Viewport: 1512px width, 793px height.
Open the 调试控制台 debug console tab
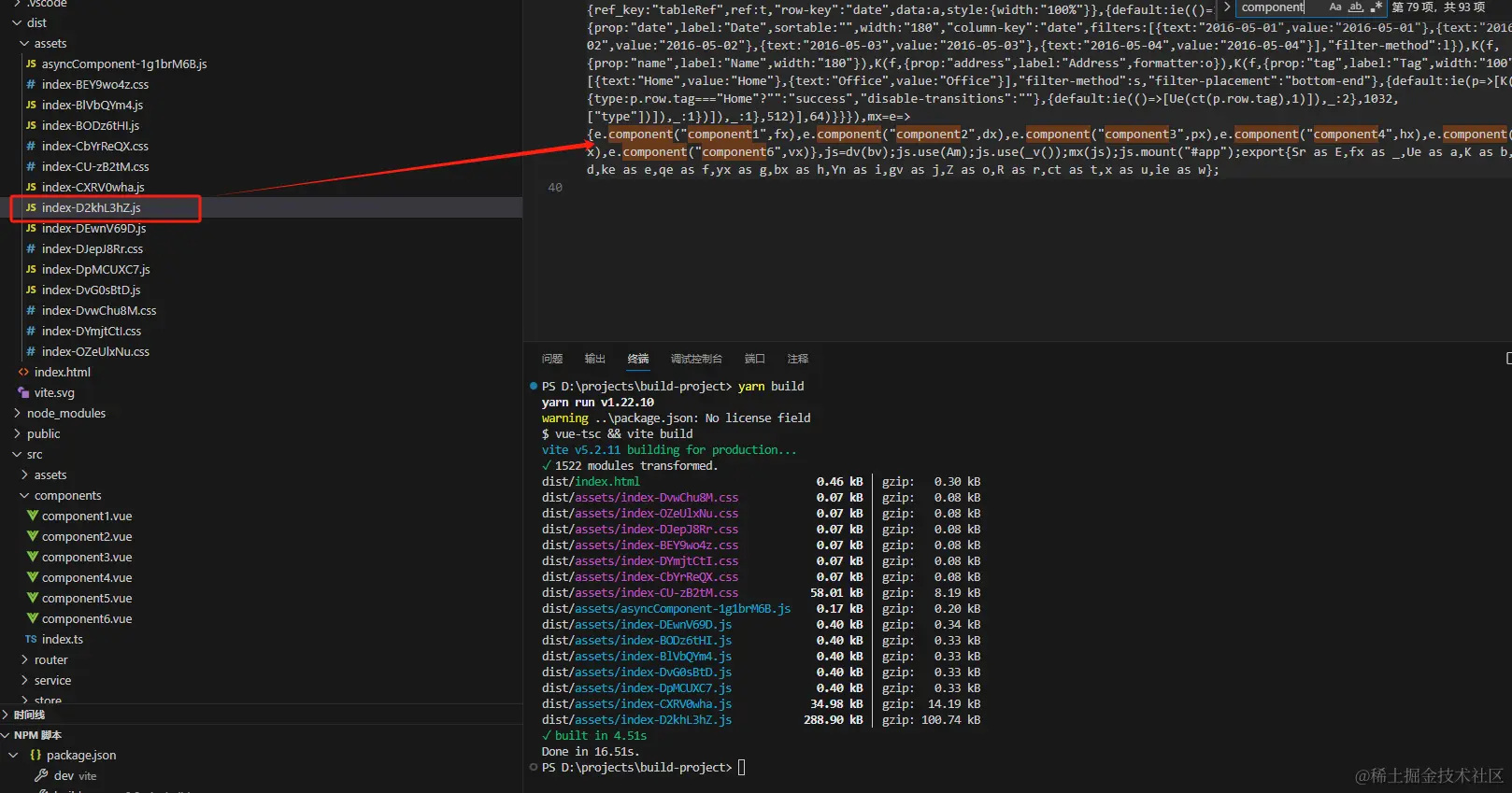[696, 359]
